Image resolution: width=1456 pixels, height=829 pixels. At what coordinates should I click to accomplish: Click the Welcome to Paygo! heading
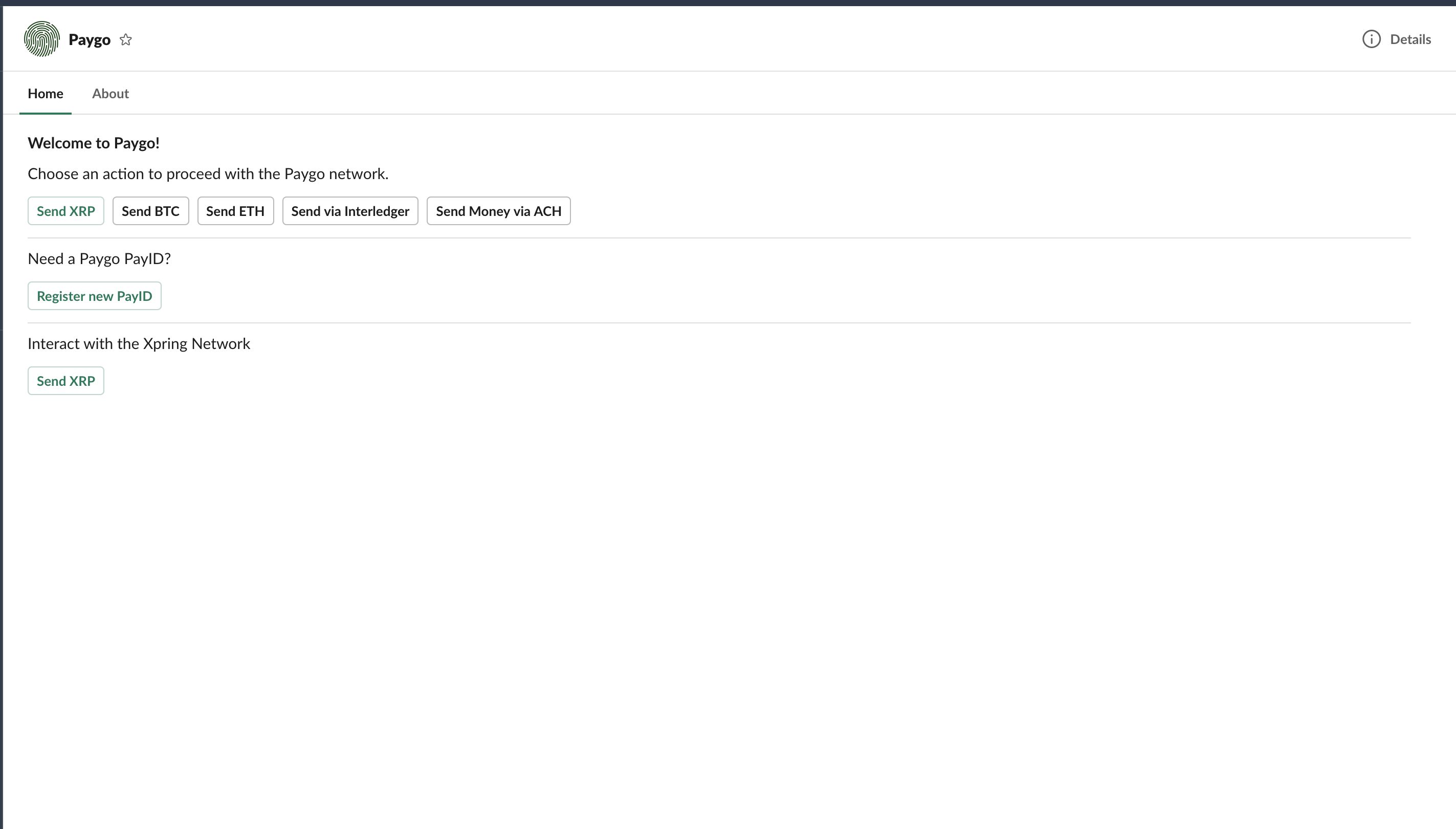93,143
